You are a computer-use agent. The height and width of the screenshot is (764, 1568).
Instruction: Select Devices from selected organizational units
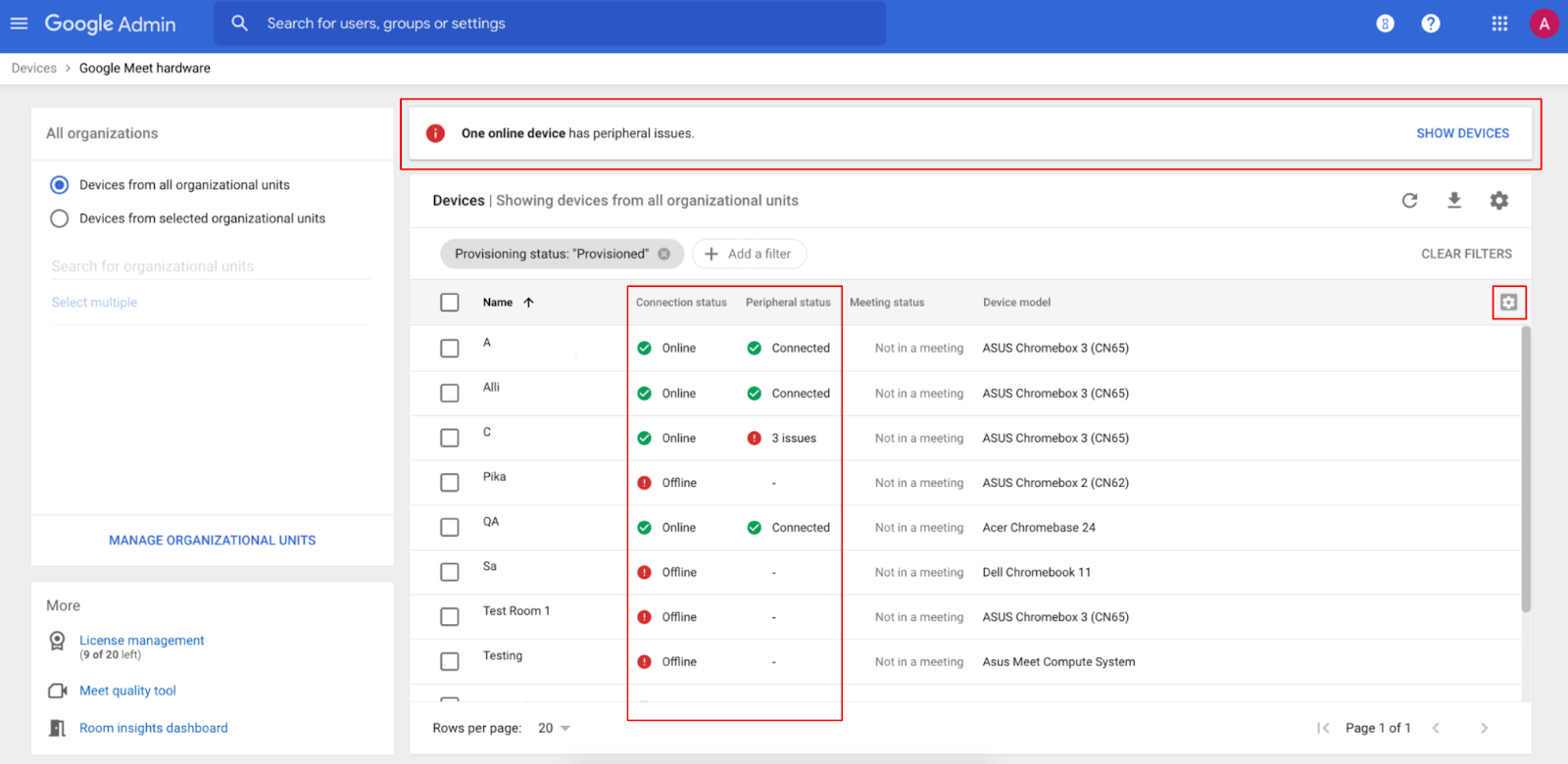(x=60, y=218)
